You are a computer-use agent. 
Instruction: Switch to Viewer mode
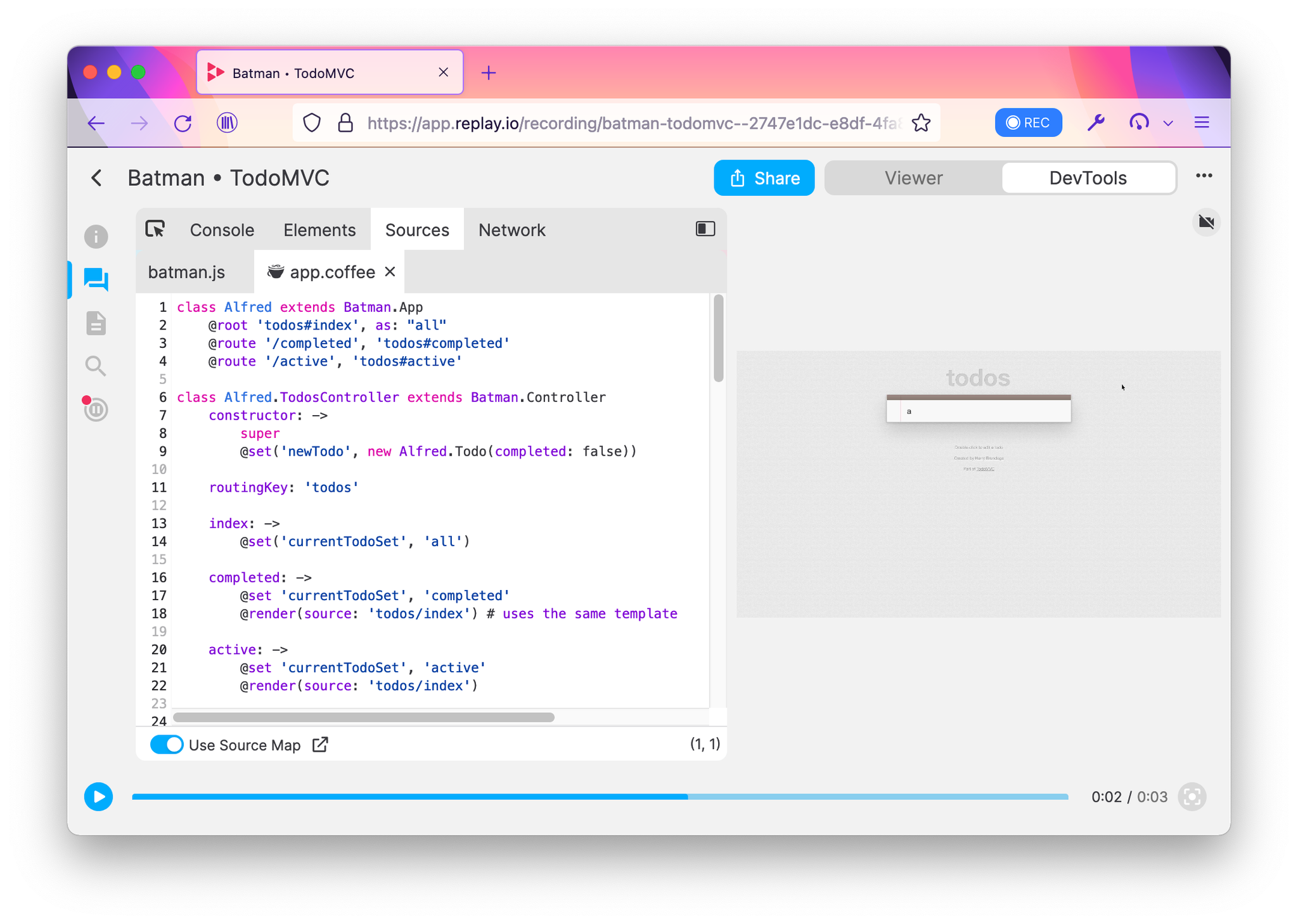pyautogui.click(x=913, y=178)
